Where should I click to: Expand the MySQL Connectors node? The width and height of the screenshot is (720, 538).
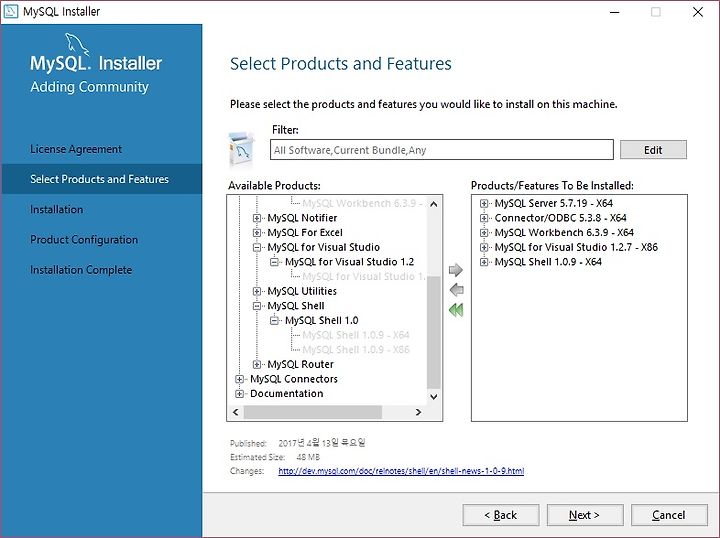(239, 379)
